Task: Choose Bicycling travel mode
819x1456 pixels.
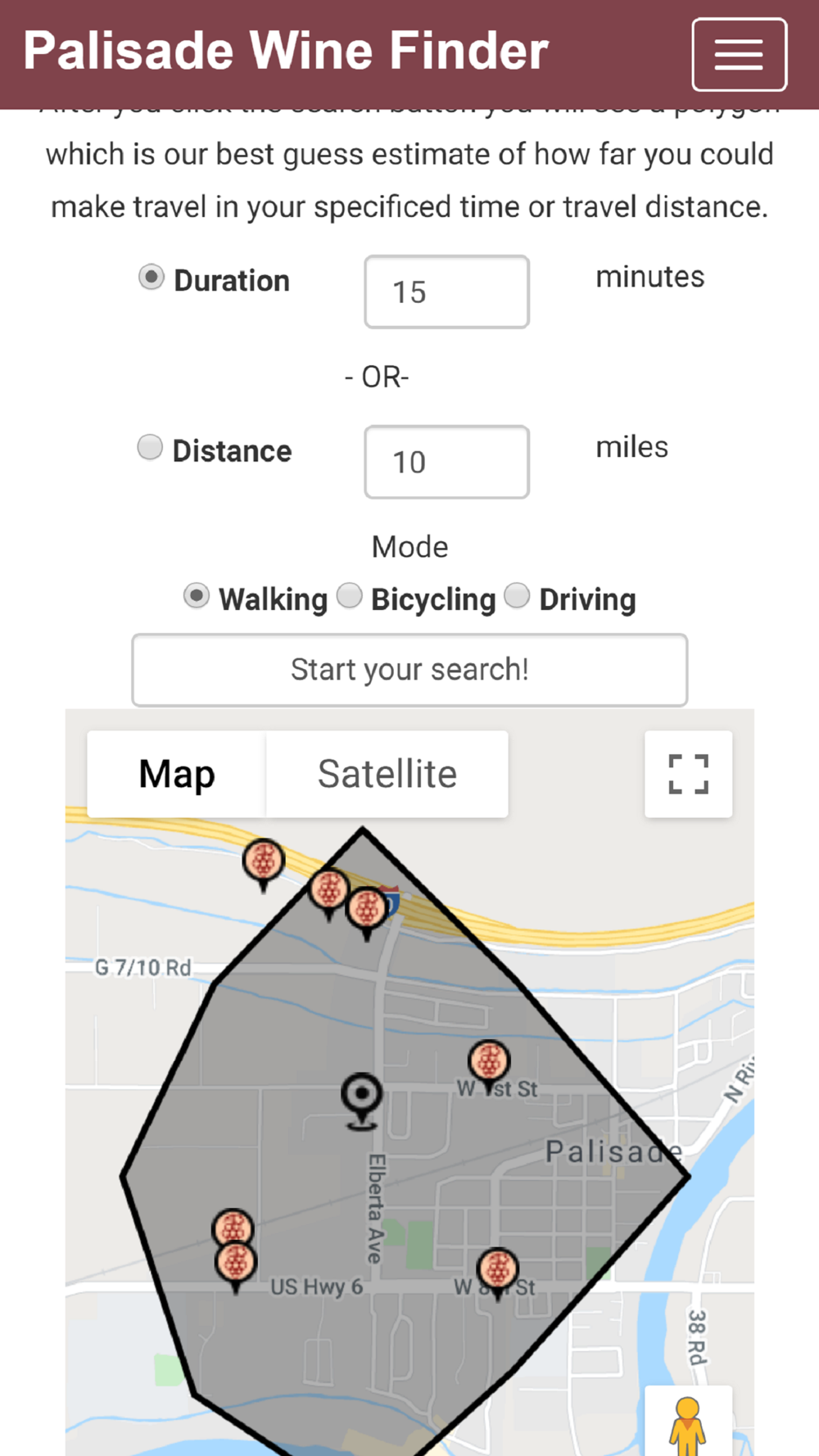Action: pos(350,596)
